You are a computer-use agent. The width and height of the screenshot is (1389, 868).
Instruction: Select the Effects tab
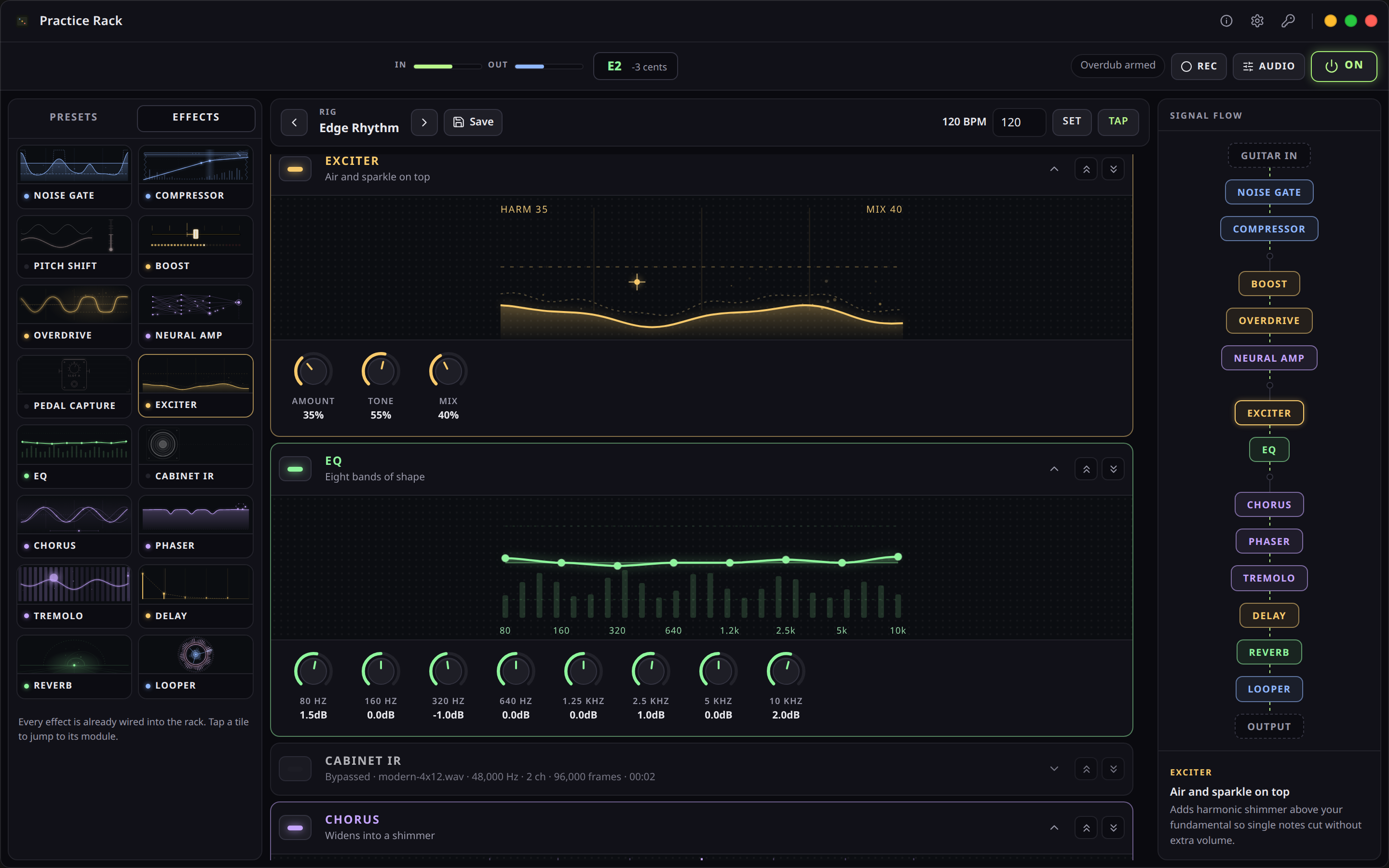point(196,117)
